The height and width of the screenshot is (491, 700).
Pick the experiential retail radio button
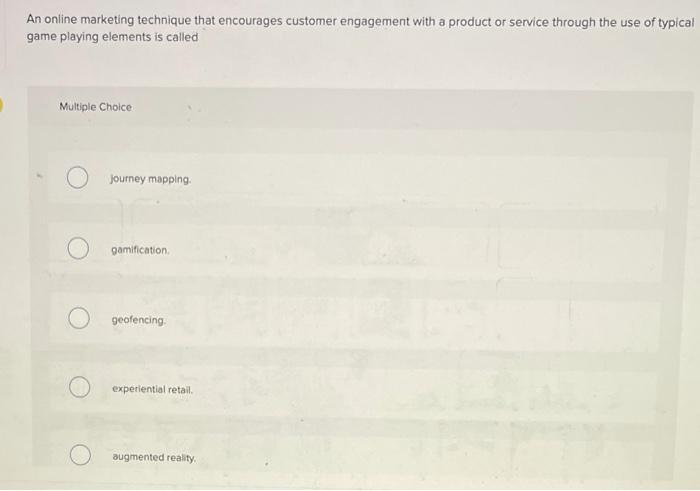[79, 387]
